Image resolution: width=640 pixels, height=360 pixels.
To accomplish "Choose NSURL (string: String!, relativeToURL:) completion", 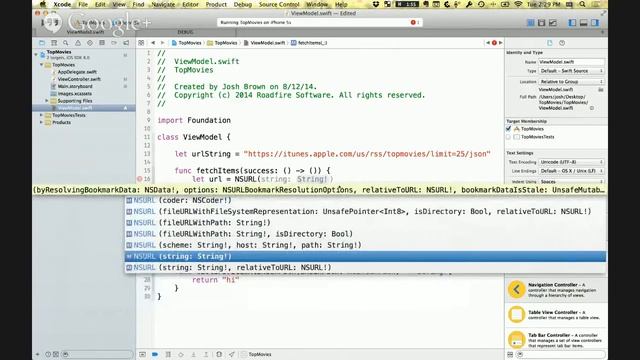I will pyautogui.click(x=365, y=268).
